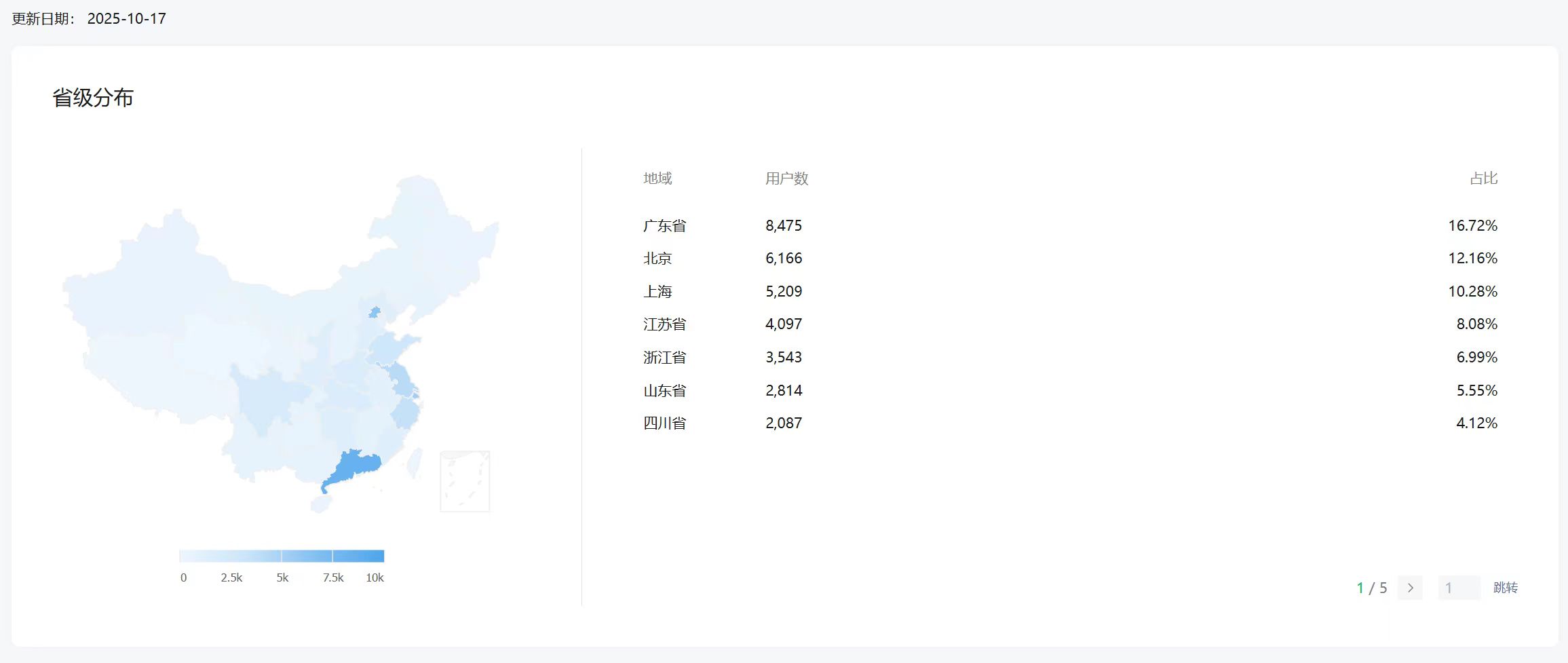The width and height of the screenshot is (1568, 663).
Task: Select Hainan island on the map
Action: (x=321, y=504)
